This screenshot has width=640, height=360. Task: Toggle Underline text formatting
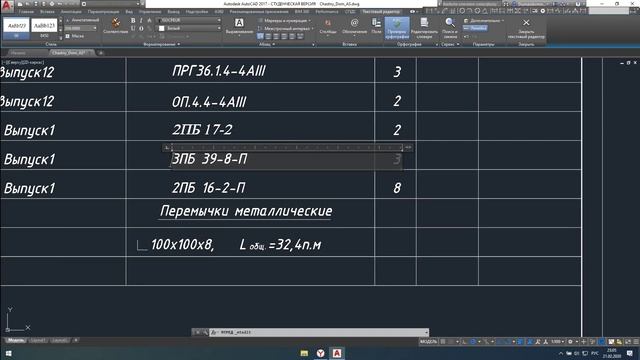pos(133,29)
